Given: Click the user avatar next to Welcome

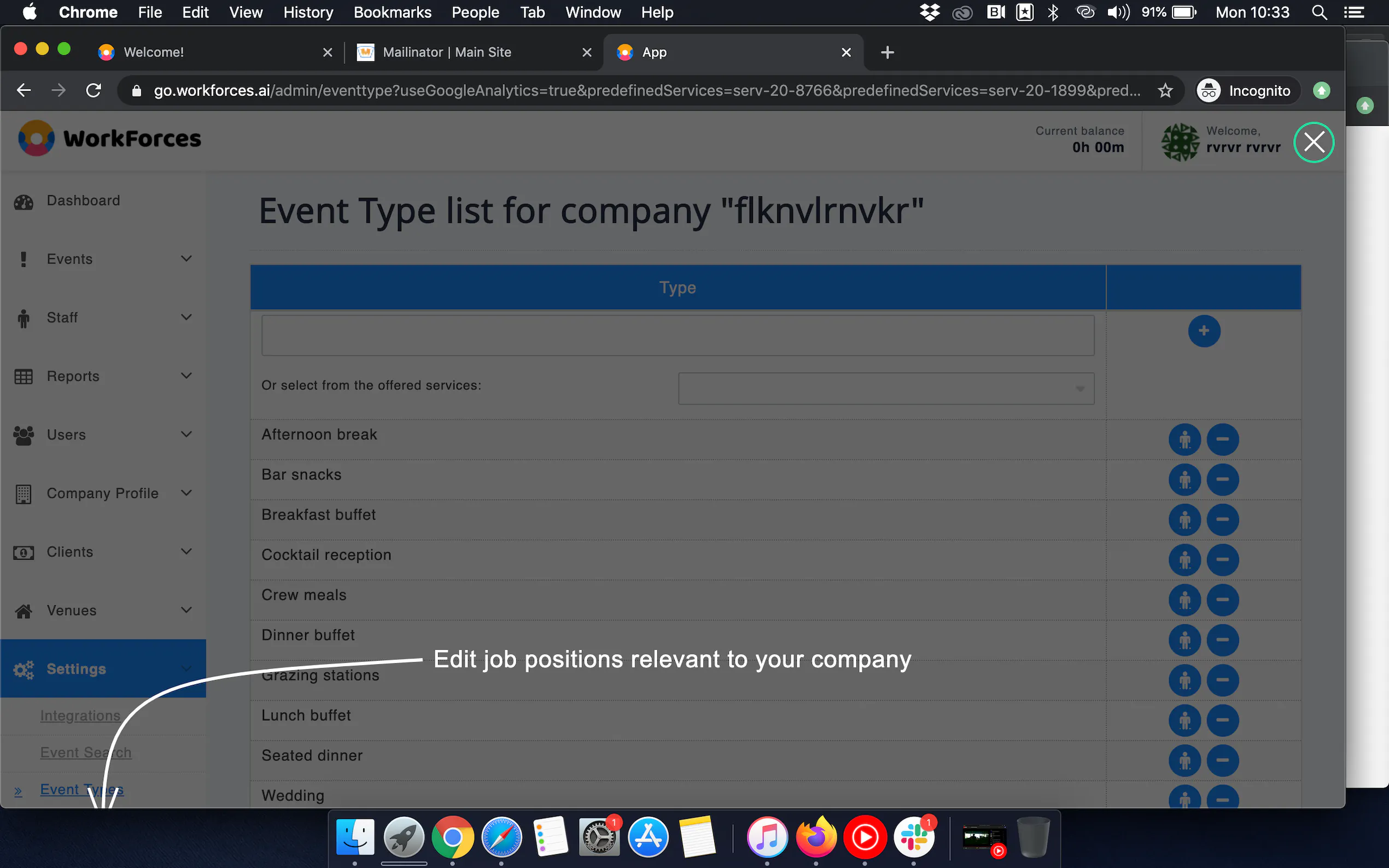Looking at the screenshot, I should [x=1180, y=141].
